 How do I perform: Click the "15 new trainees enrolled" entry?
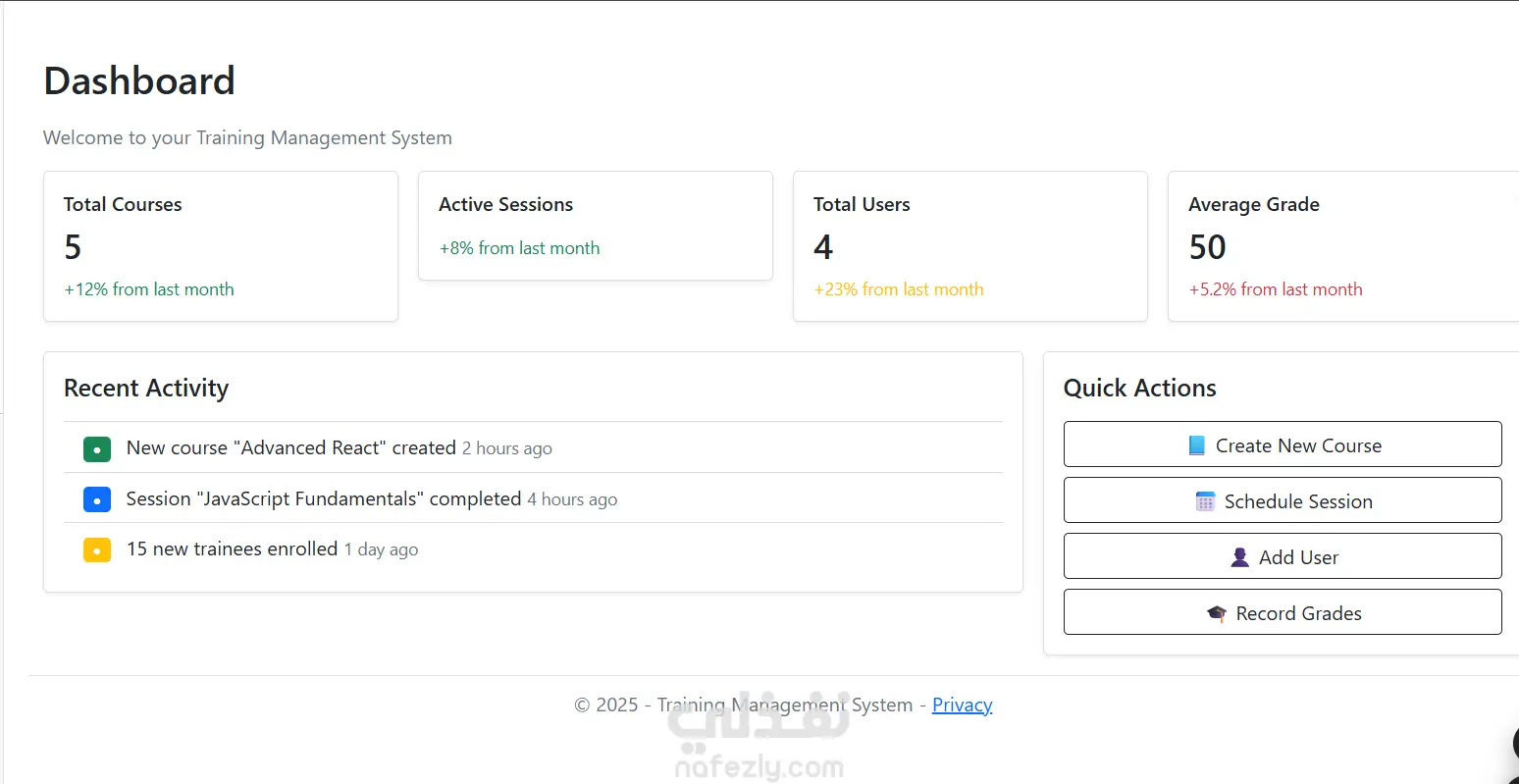point(233,549)
